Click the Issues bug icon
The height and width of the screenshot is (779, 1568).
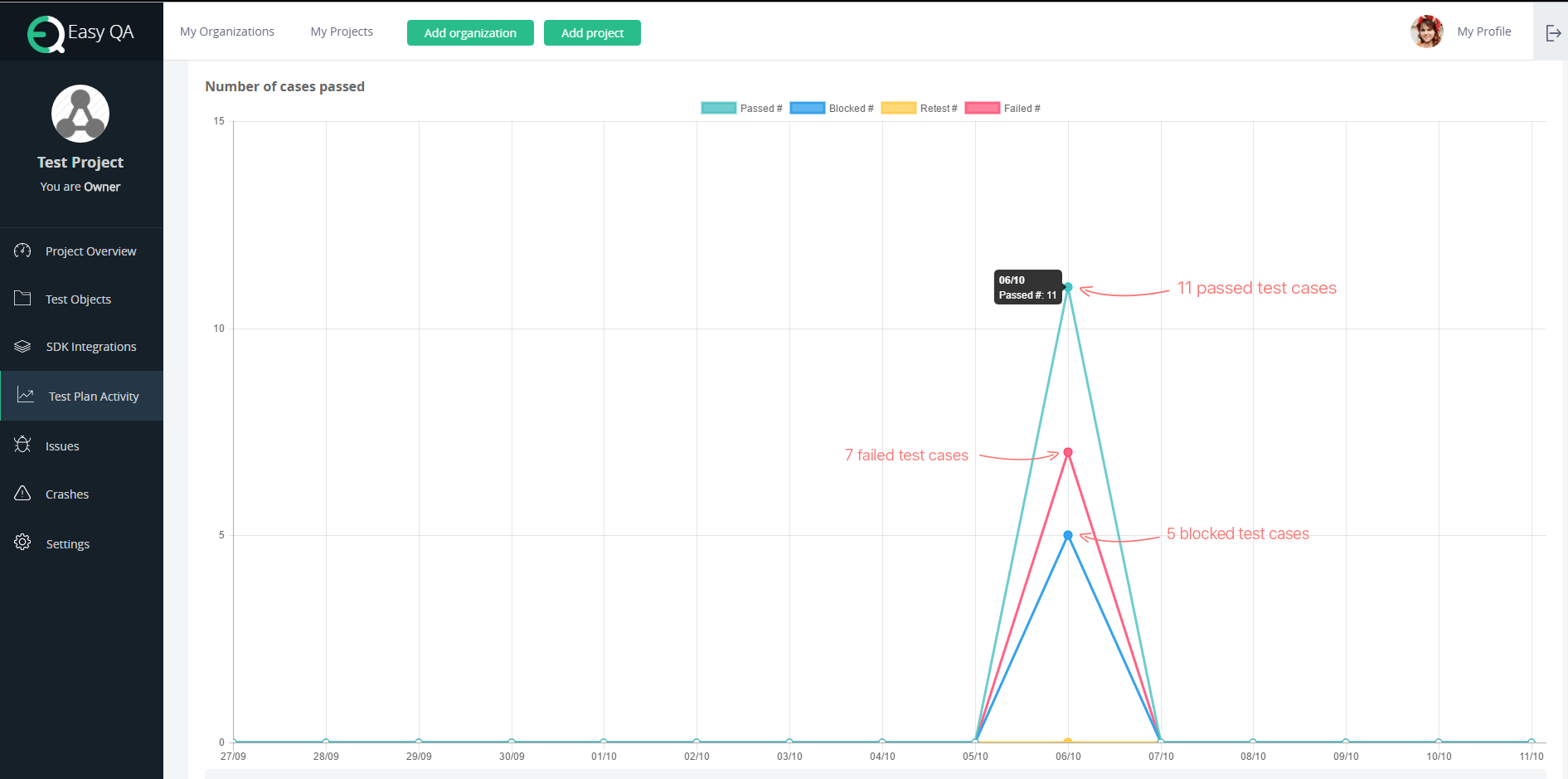tap(22, 445)
